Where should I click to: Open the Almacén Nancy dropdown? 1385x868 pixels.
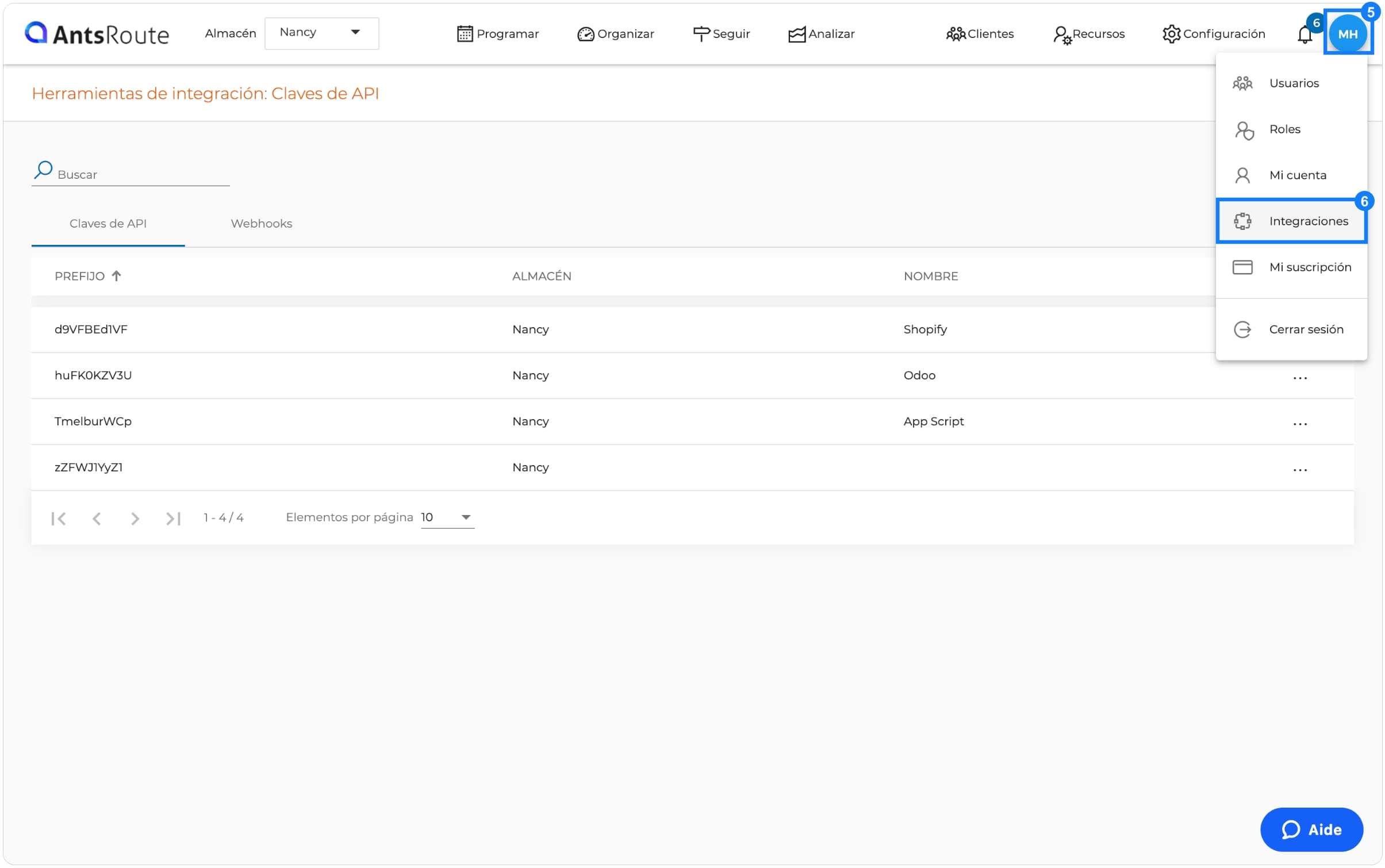point(321,33)
